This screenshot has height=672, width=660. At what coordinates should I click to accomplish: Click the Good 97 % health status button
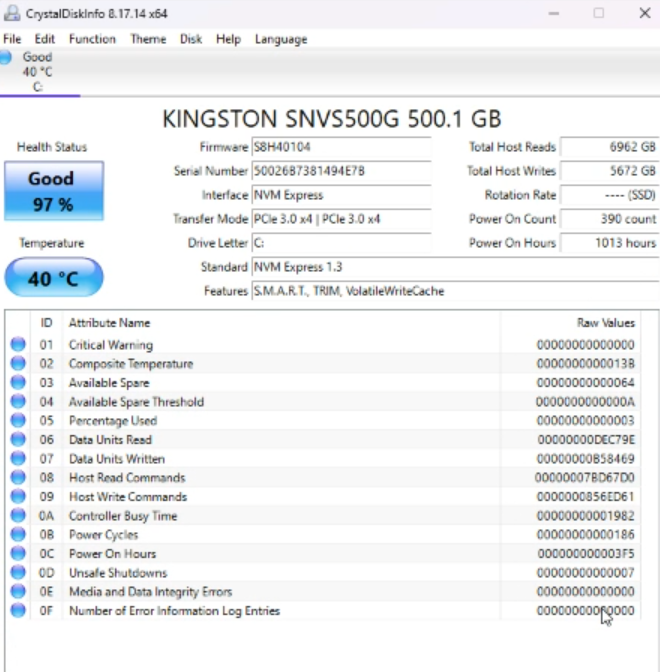[54, 191]
